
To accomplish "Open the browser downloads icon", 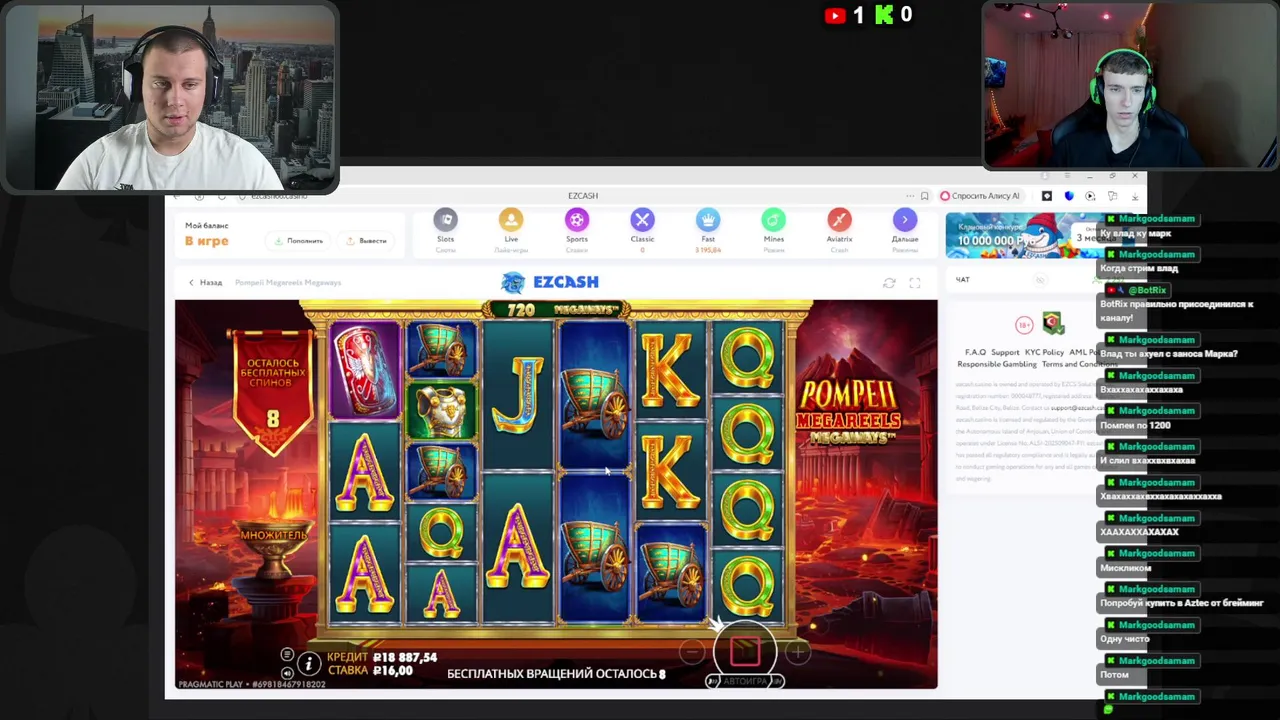I will (1134, 196).
